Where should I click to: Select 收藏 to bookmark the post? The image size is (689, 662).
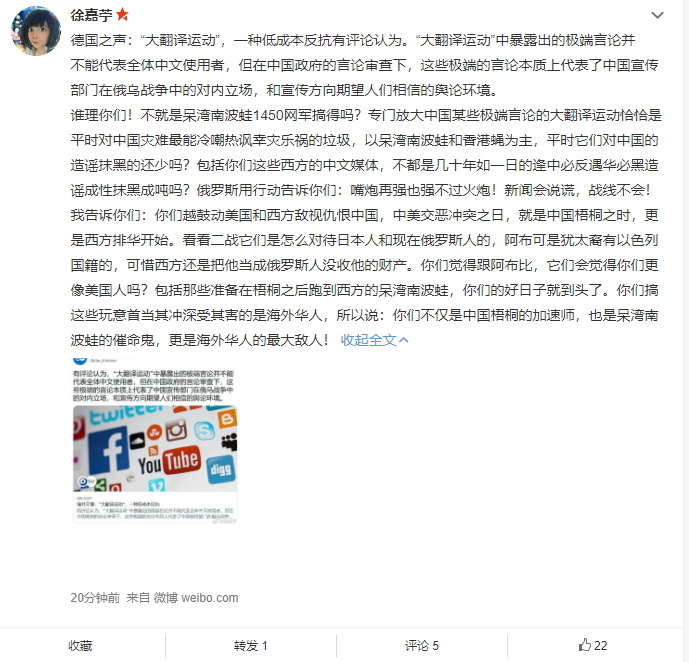pyautogui.click(x=80, y=646)
